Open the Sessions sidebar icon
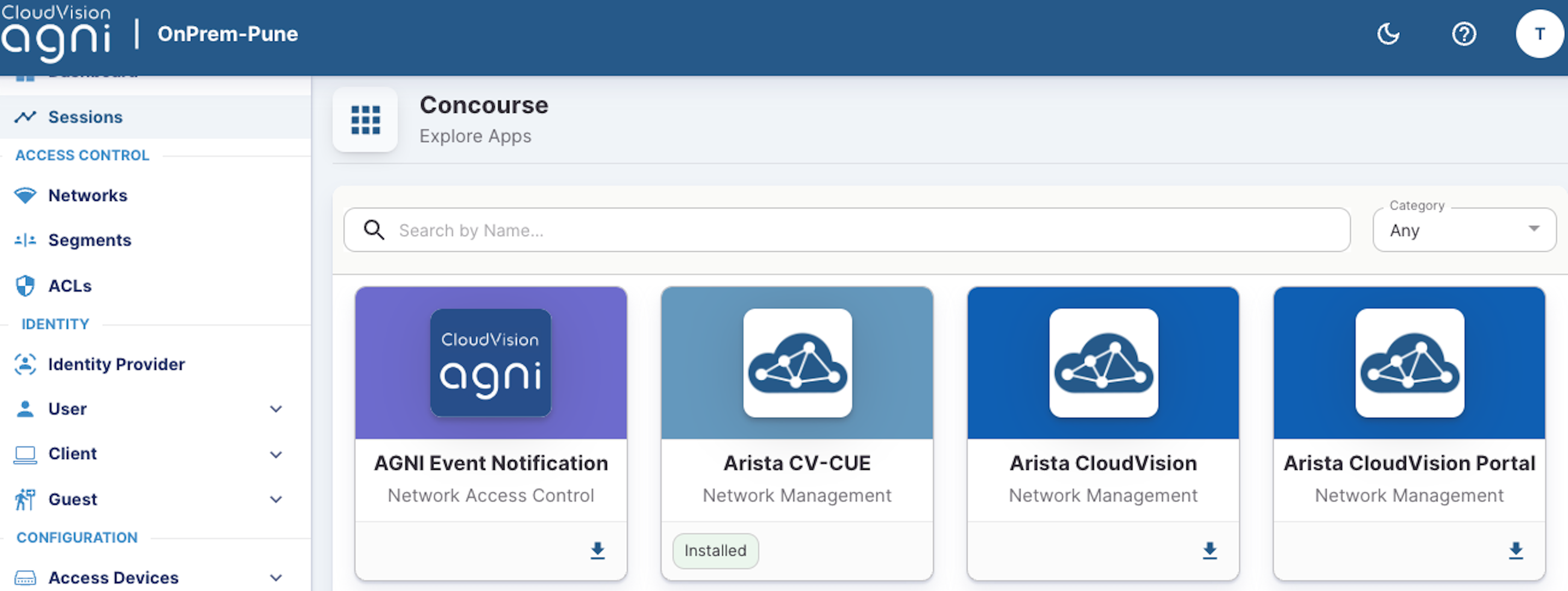This screenshot has width=1568, height=591. (27, 116)
